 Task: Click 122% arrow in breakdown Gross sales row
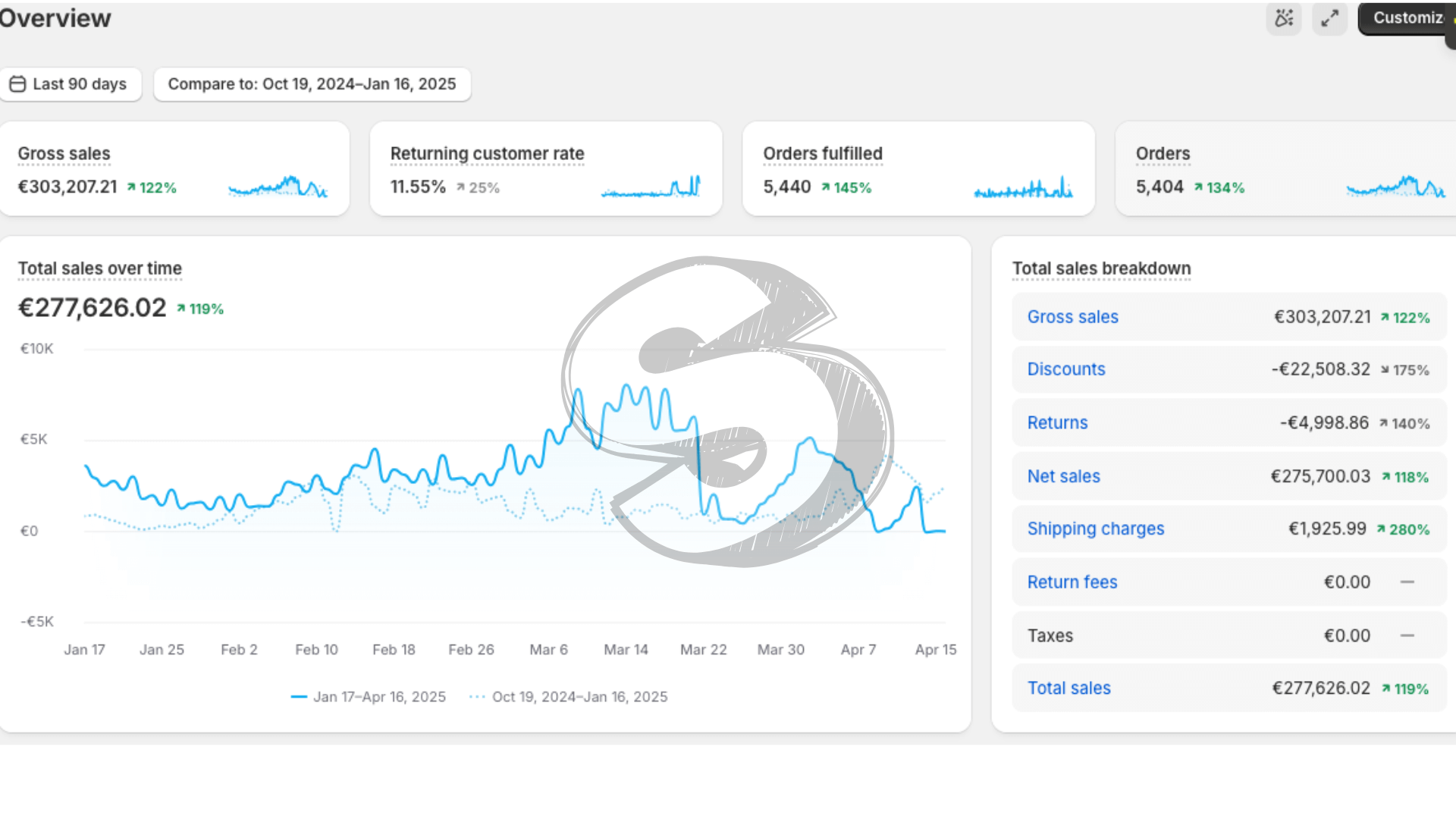pos(1404,318)
